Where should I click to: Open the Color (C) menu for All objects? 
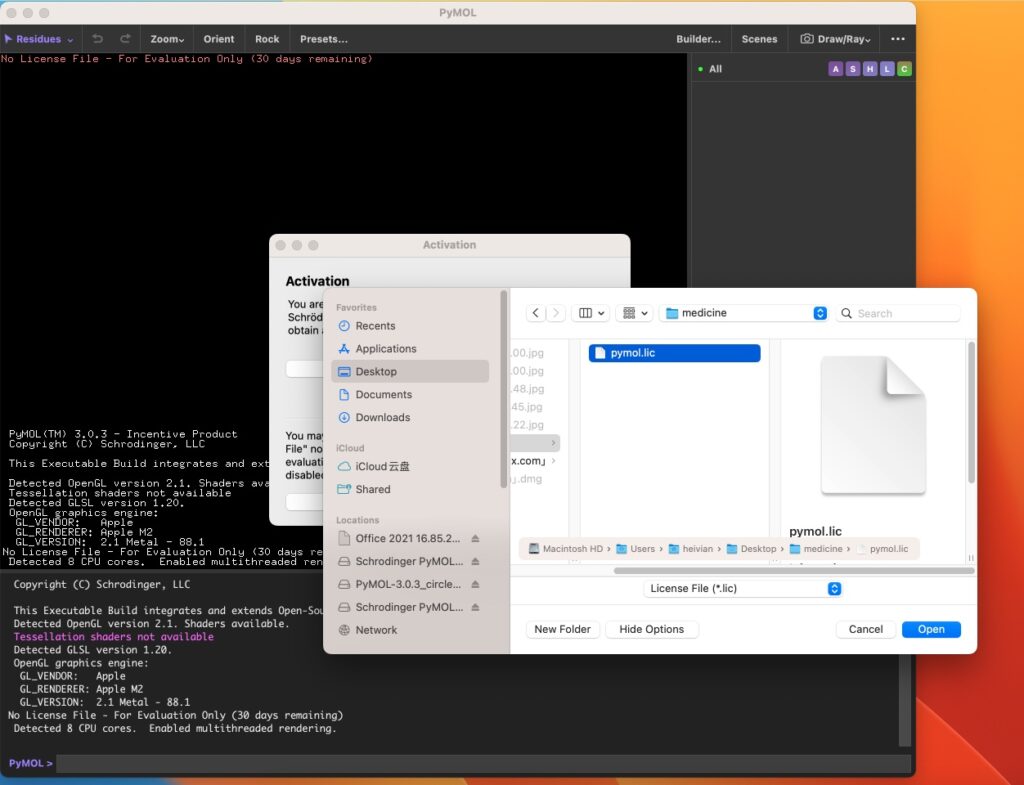903,68
